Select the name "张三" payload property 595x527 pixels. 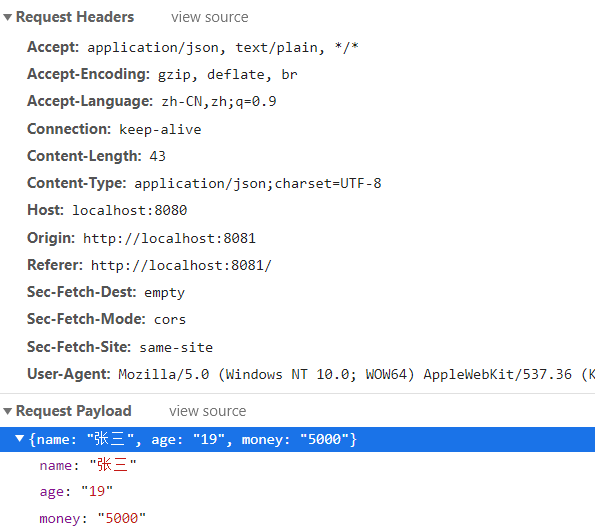[88, 465]
